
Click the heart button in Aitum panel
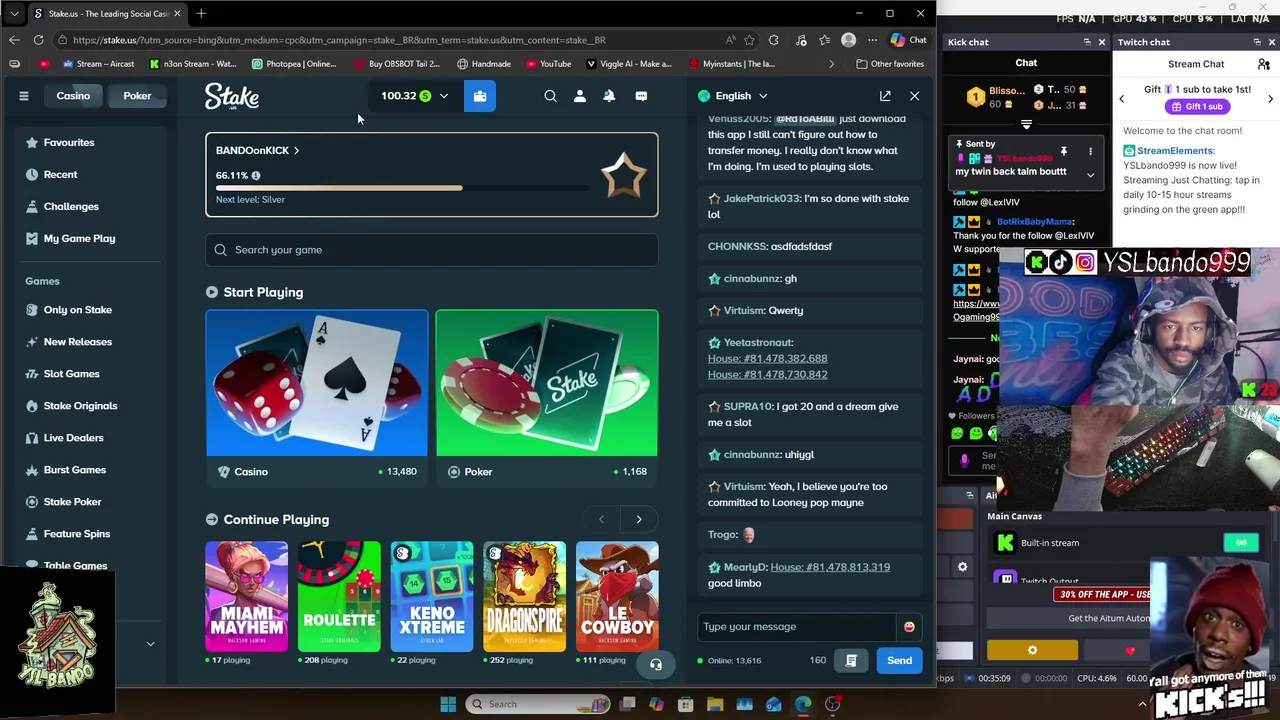pos(1130,651)
